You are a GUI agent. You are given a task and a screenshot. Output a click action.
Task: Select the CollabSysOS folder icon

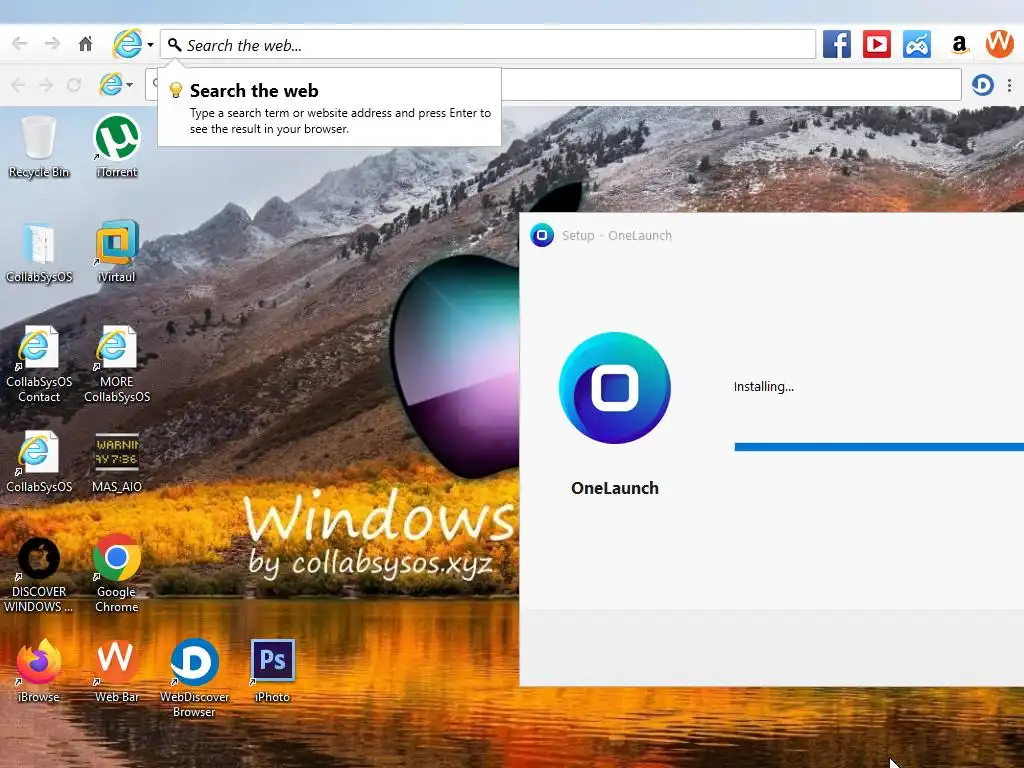[x=39, y=253]
